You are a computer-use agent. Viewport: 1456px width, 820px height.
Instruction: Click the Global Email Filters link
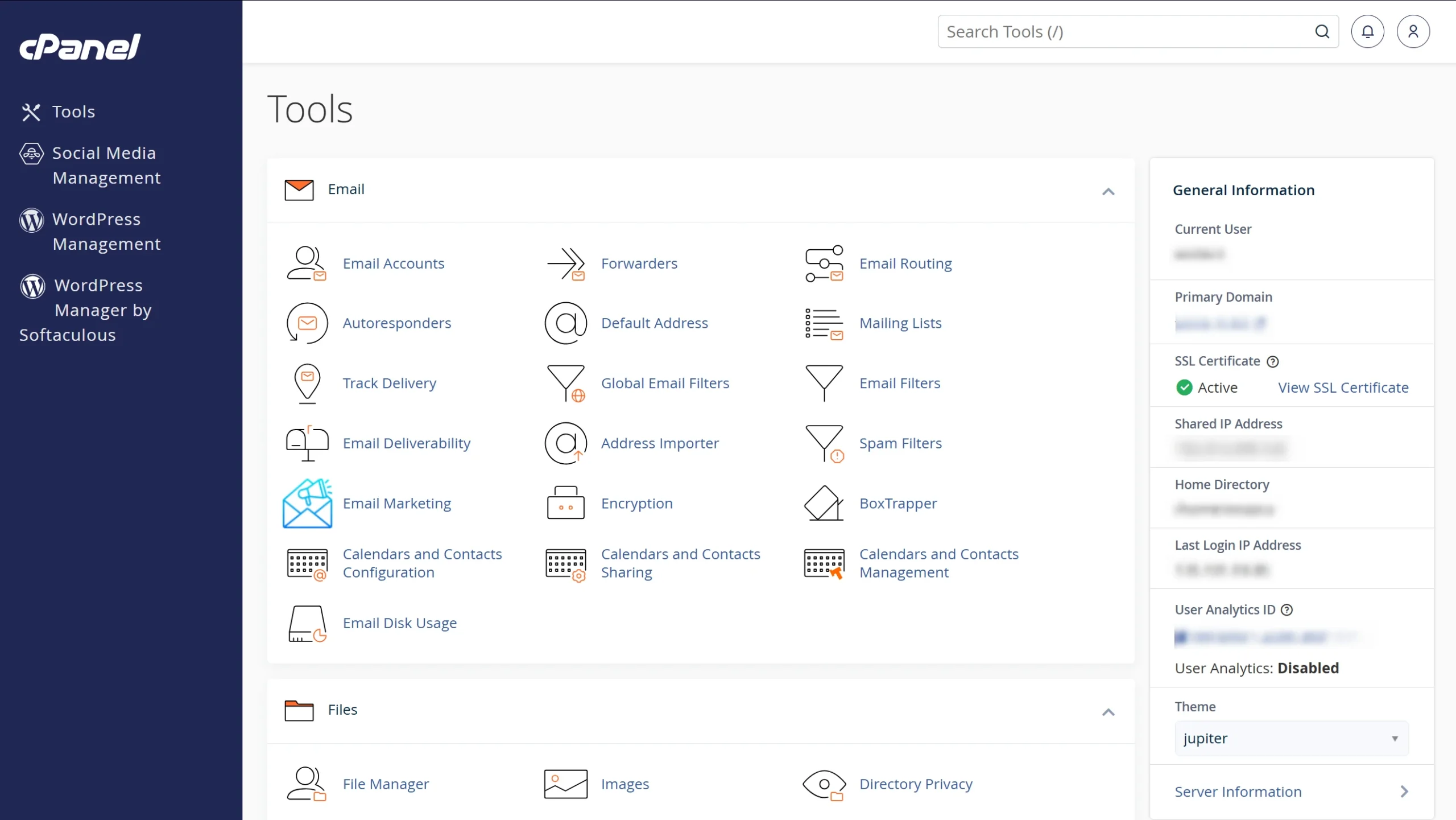coord(665,384)
